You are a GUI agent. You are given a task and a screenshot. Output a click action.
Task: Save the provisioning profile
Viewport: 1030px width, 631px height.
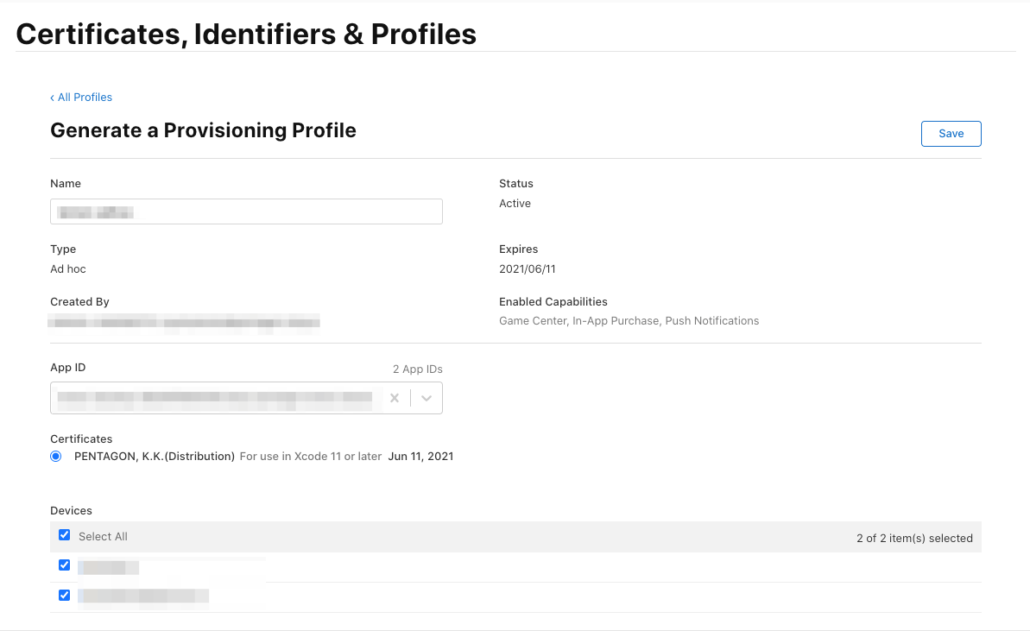point(950,134)
